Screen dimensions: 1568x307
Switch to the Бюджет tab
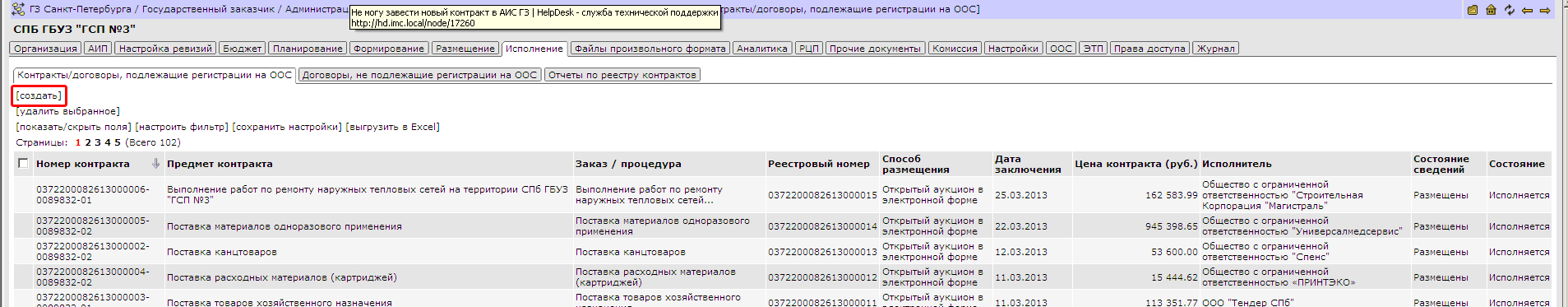(x=243, y=49)
